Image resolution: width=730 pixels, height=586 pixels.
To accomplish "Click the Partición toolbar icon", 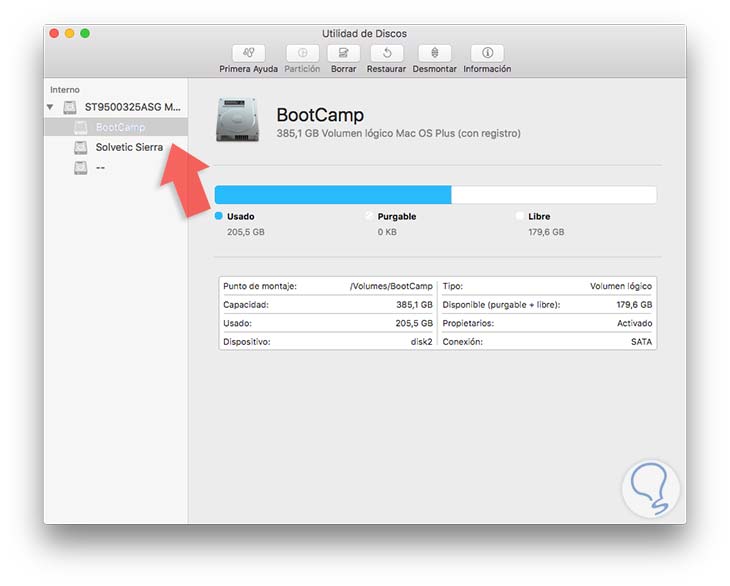I will [x=302, y=53].
